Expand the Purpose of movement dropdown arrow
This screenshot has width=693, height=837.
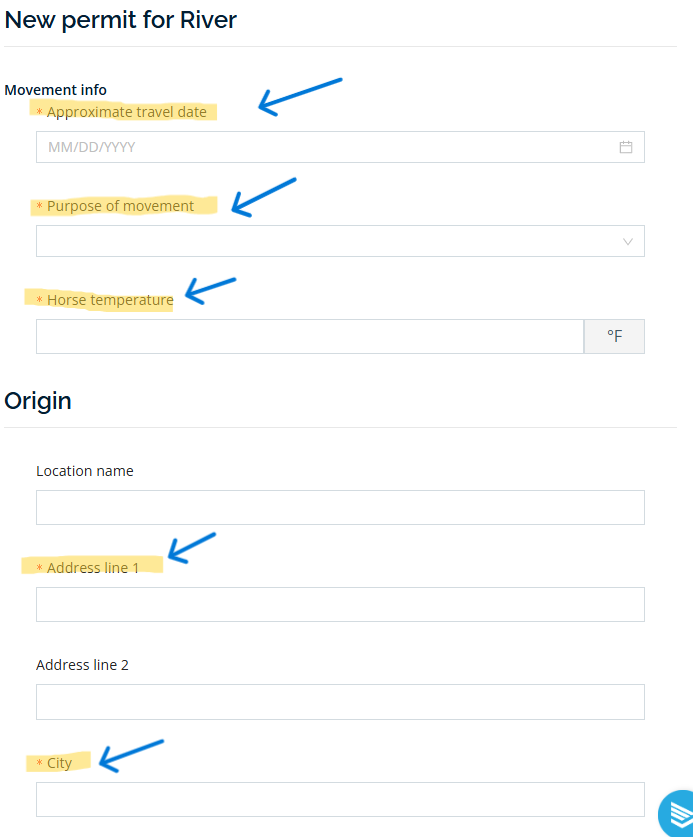[x=628, y=241]
